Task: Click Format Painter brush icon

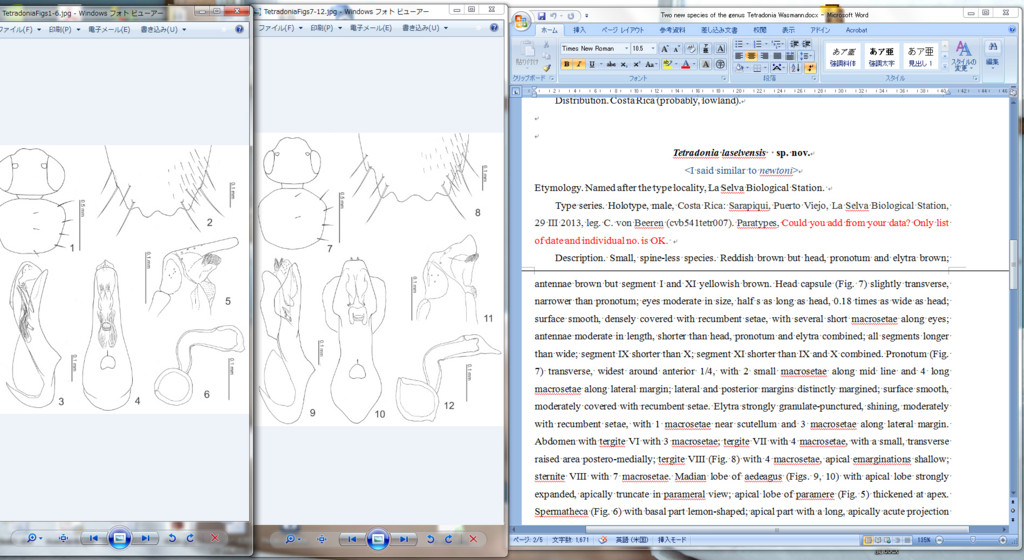Action: click(547, 67)
